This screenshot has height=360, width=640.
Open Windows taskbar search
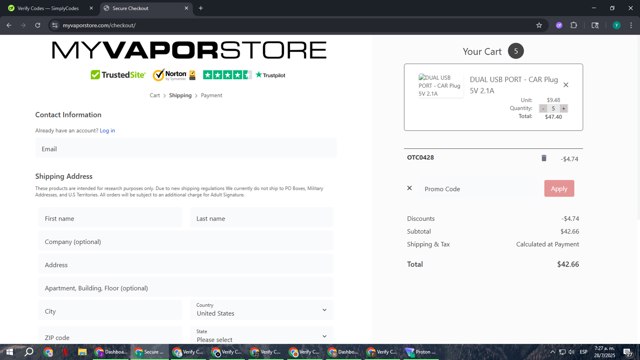(29, 352)
